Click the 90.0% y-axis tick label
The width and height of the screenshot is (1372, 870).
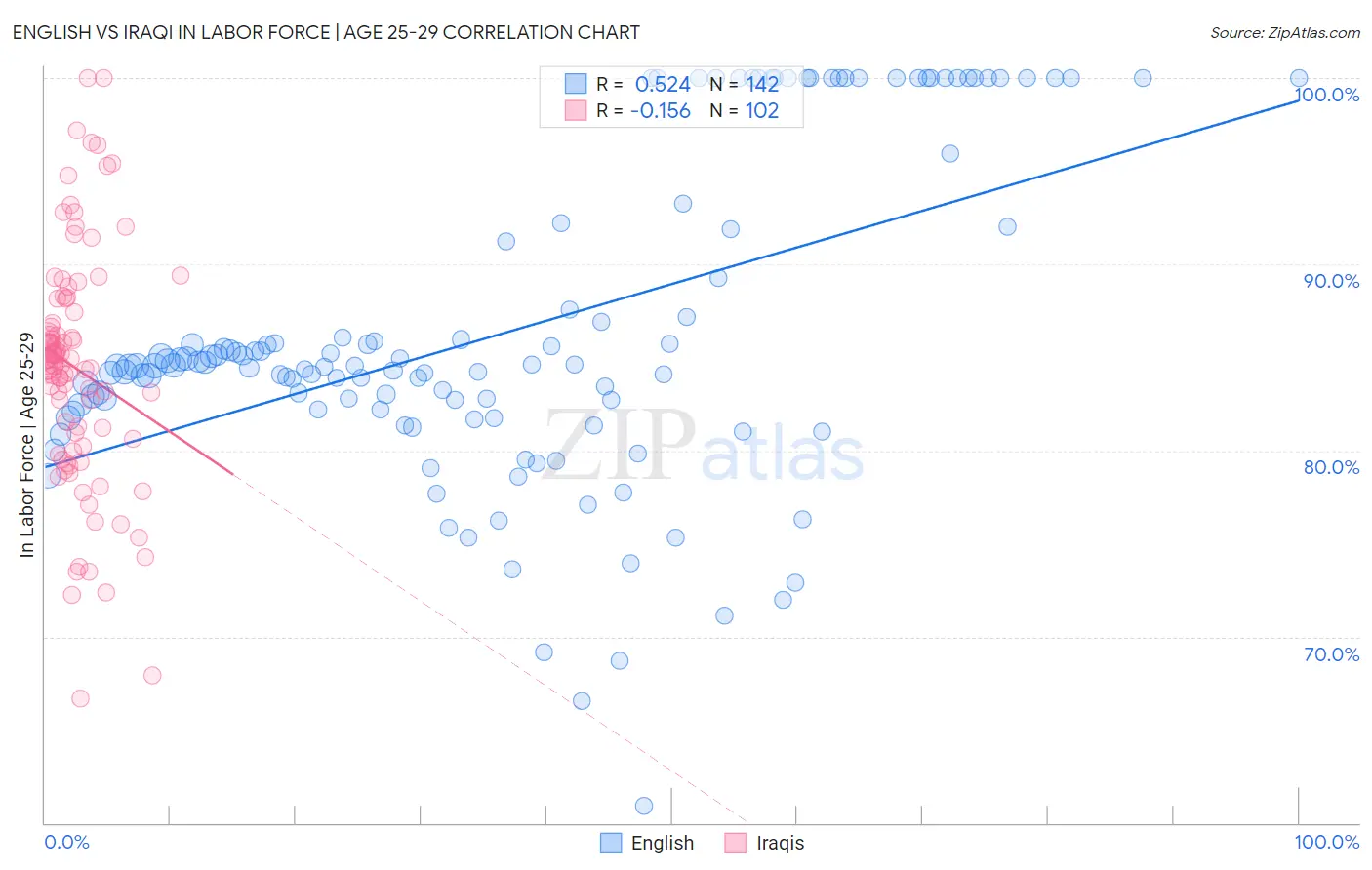coord(1332,281)
